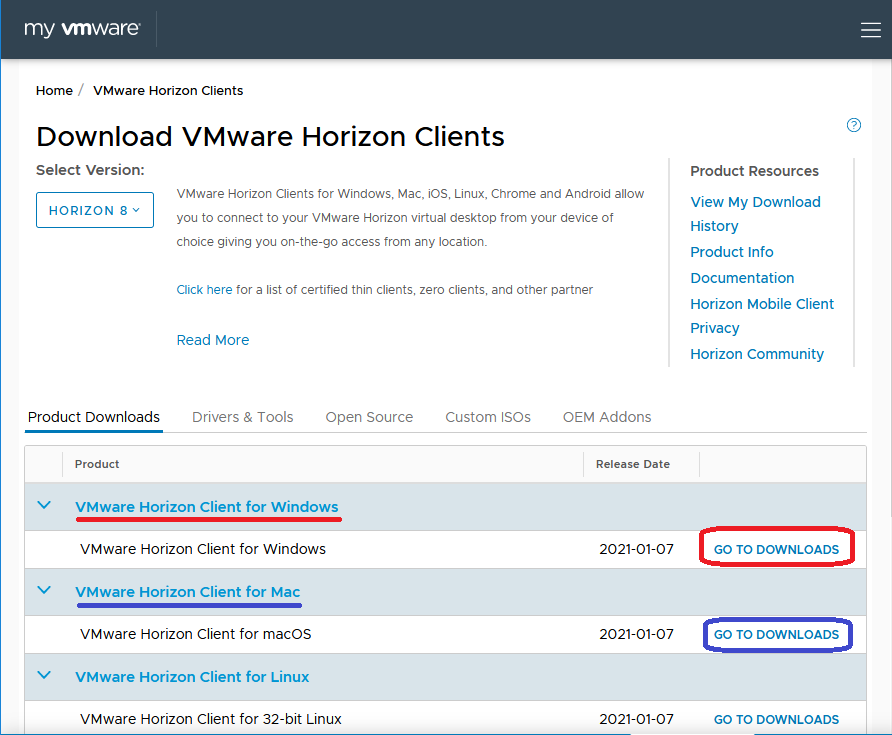
Task: Click the Download VMware Horizon Clients page title
Action: coord(270,137)
